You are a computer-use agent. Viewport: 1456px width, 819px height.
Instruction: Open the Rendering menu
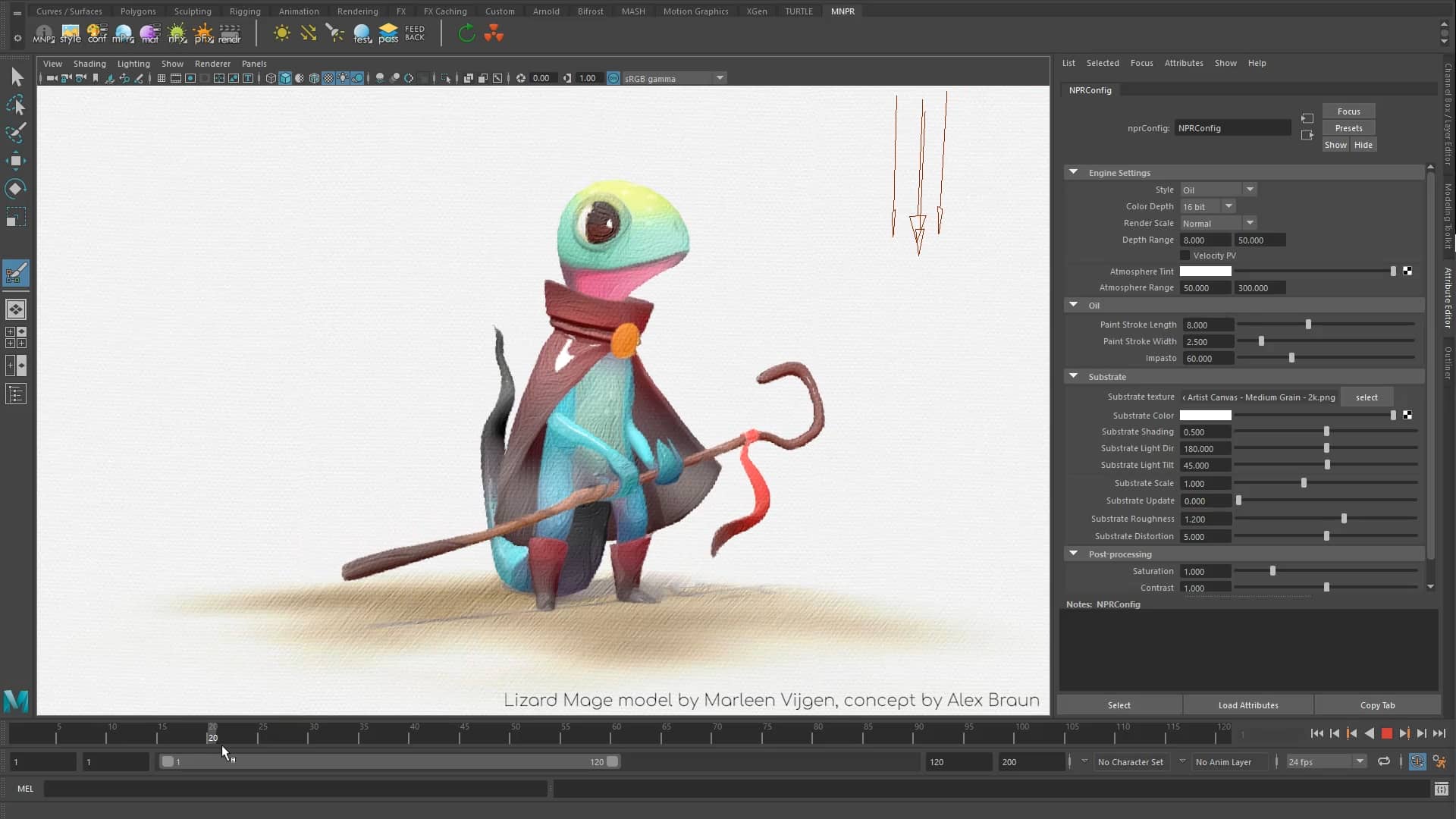(x=358, y=11)
